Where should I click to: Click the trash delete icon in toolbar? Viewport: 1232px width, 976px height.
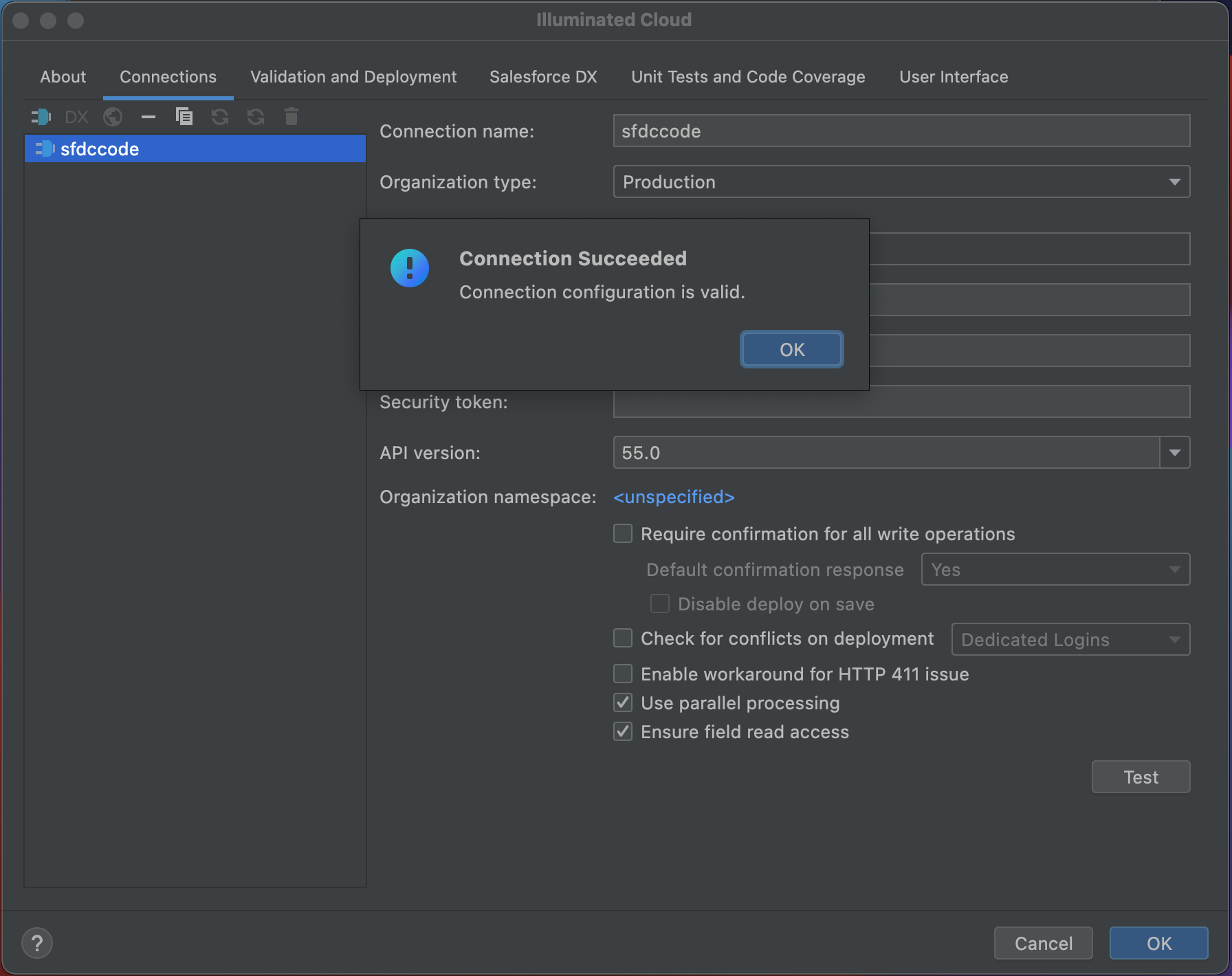(291, 117)
